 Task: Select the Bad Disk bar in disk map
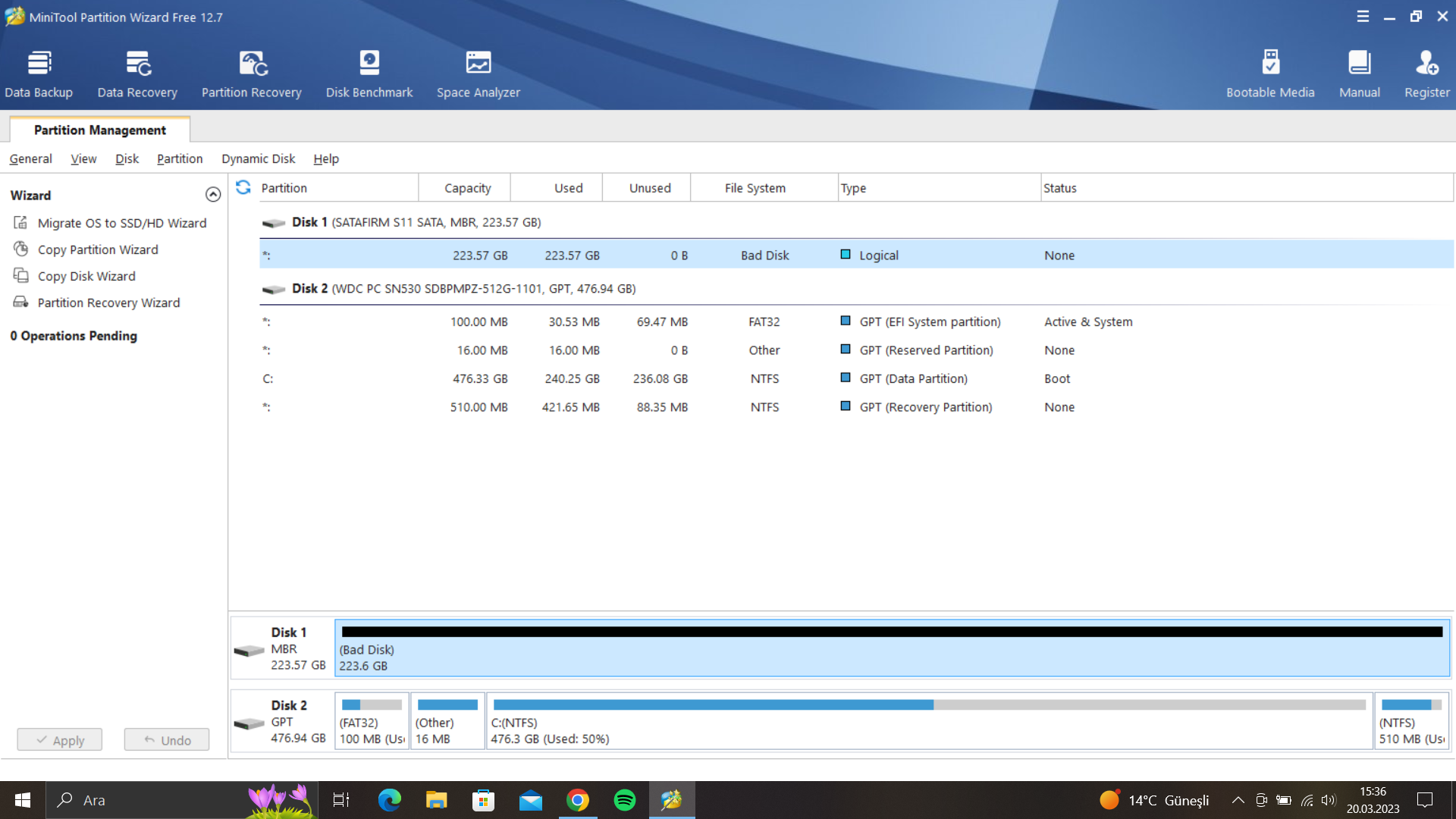click(x=892, y=648)
